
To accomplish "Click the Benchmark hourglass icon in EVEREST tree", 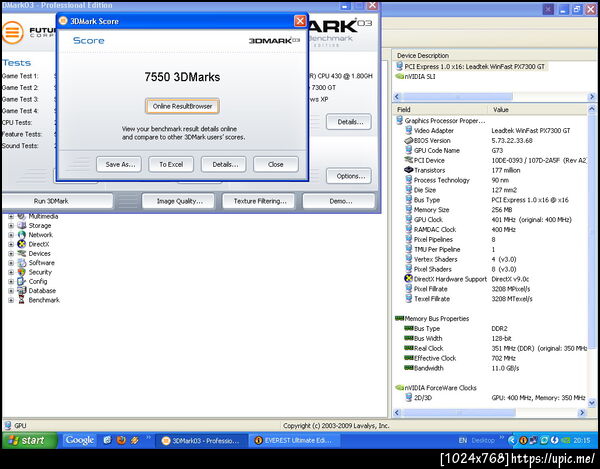I will pyautogui.click(x=22, y=300).
